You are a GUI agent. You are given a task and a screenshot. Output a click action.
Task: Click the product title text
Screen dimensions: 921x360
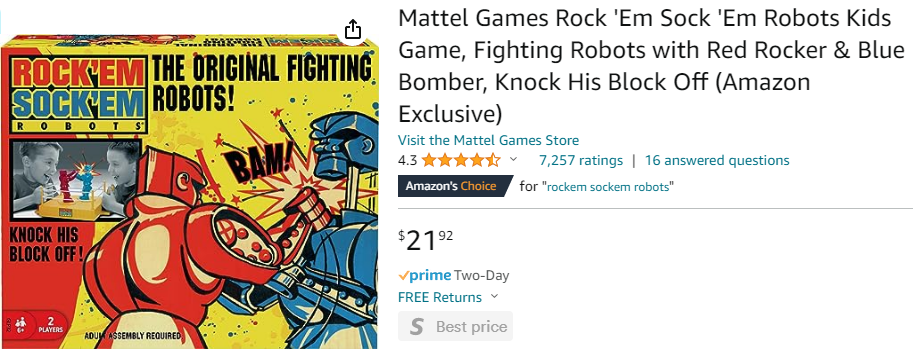651,66
